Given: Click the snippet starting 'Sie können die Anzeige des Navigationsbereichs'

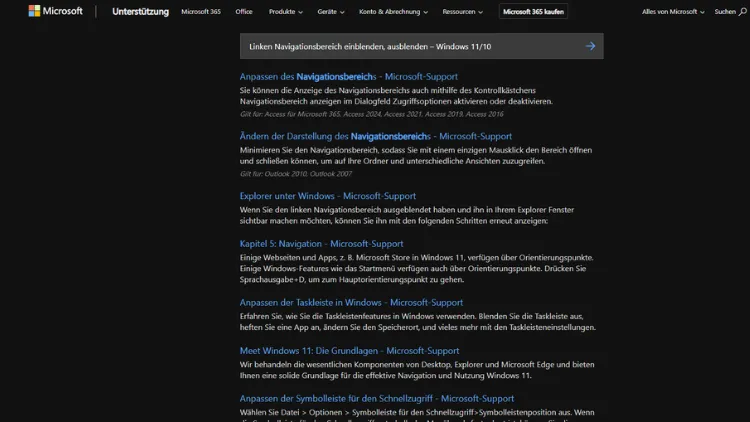Looking at the screenshot, I should (x=396, y=96).
